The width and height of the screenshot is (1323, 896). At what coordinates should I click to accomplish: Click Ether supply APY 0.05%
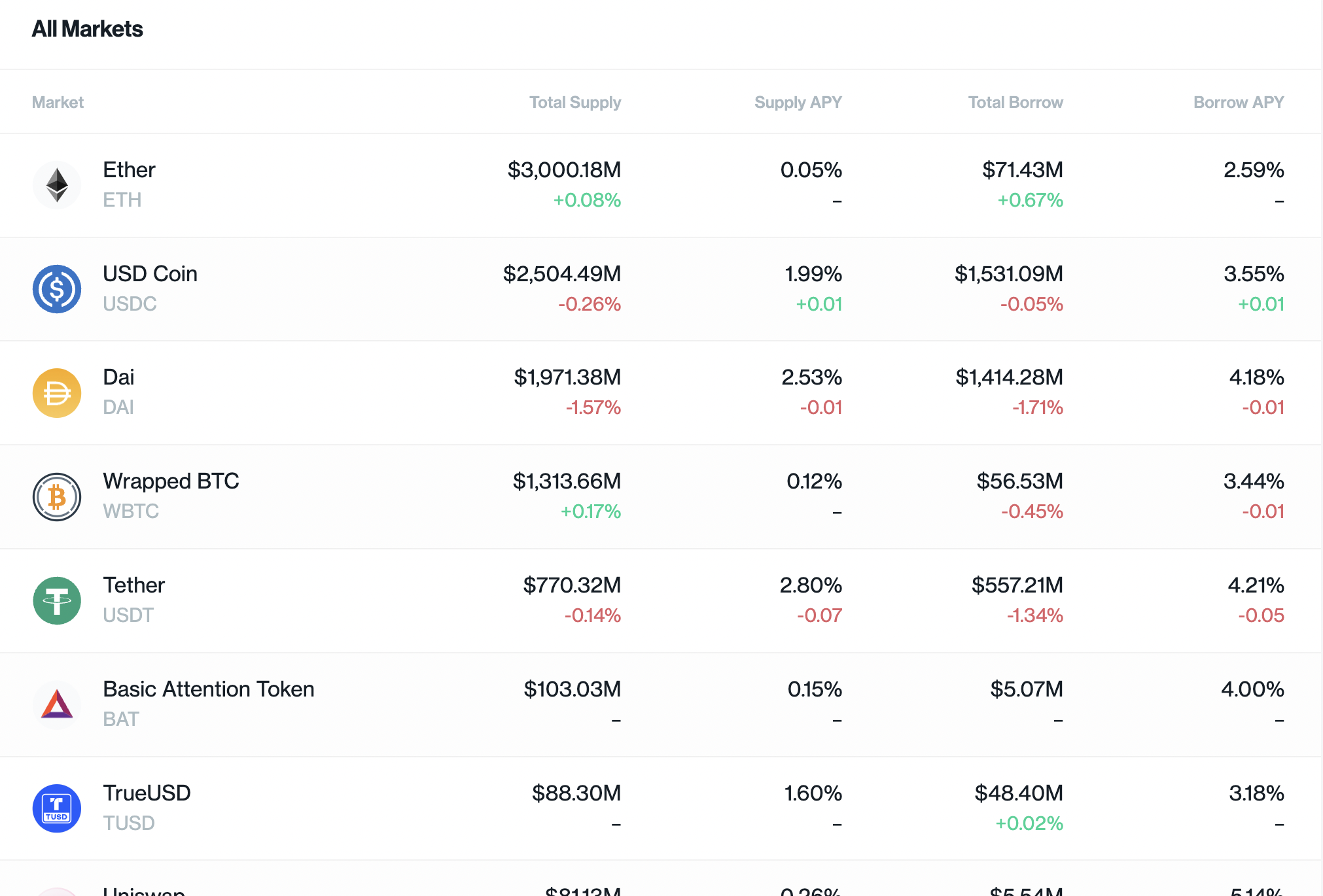pyautogui.click(x=811, y=170)
